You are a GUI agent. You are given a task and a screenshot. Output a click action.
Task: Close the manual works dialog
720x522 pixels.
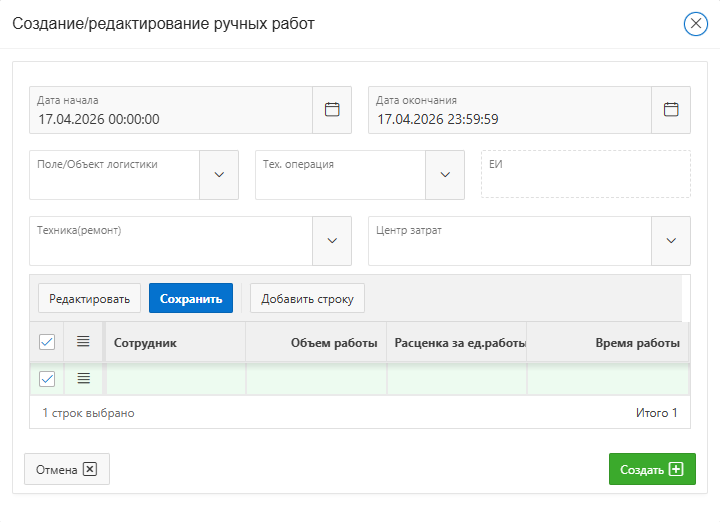(695, 24)
